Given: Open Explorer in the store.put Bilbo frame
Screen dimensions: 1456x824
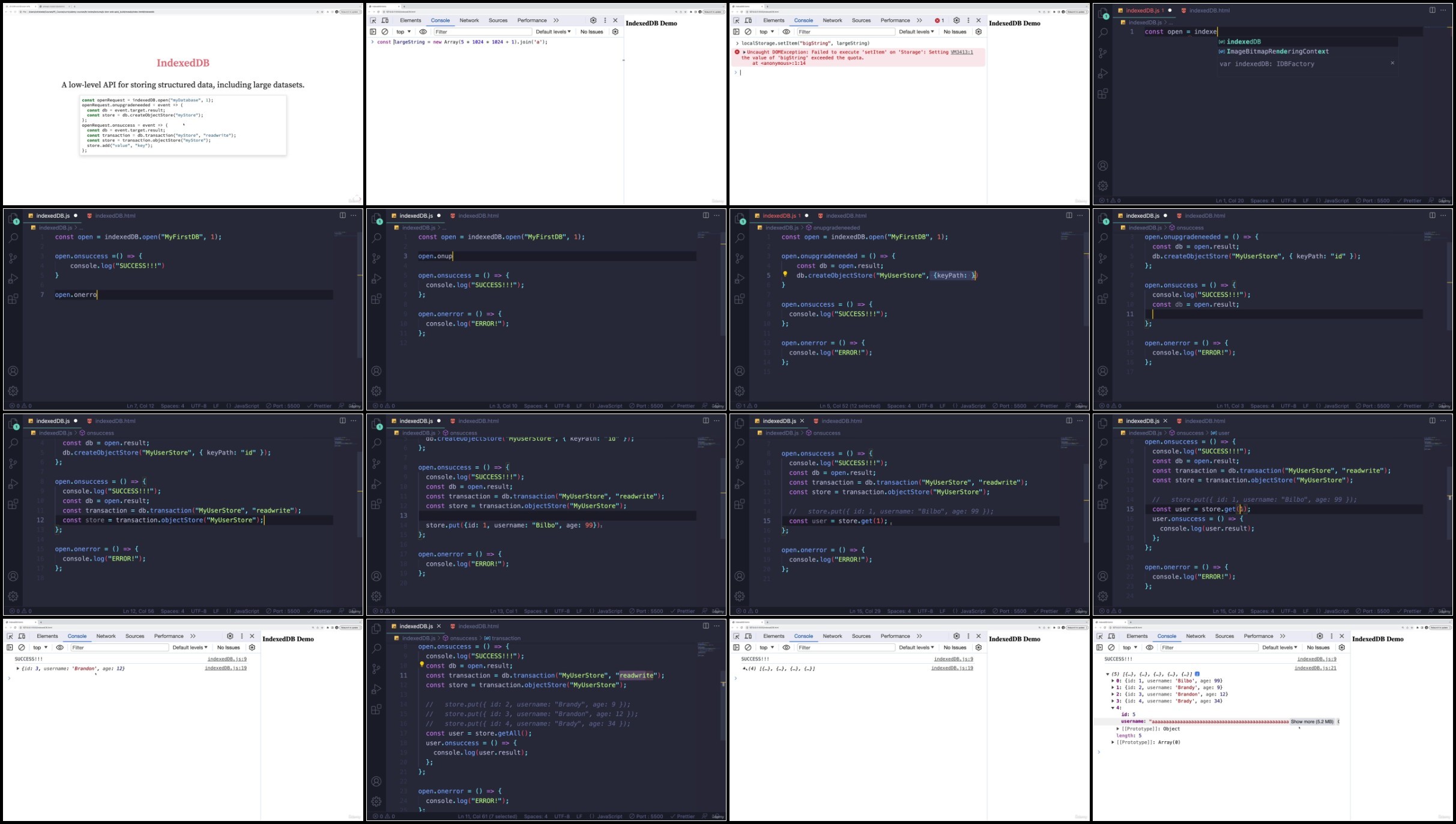Looking at the screenshot, I should 376,424.
